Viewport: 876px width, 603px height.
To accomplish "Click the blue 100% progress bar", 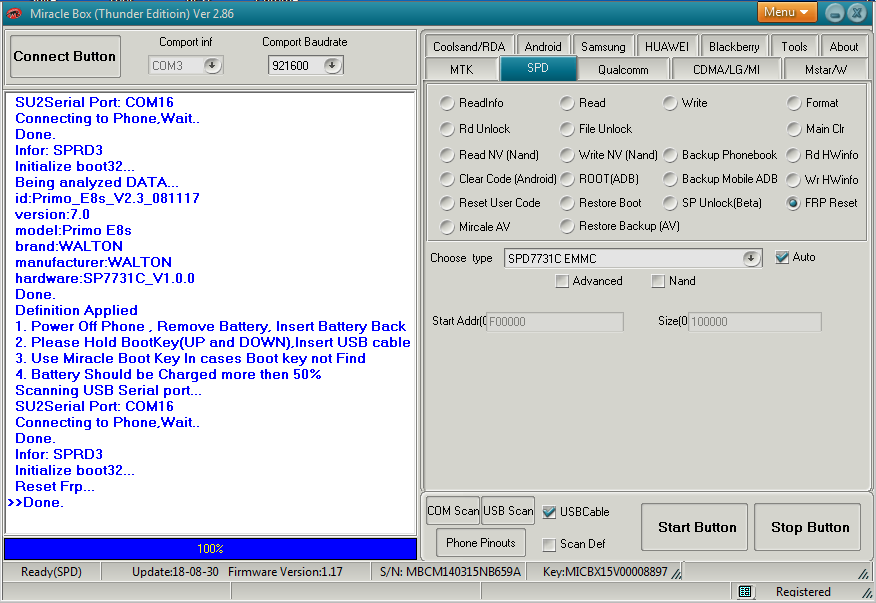I will click(x=210, y=549).
